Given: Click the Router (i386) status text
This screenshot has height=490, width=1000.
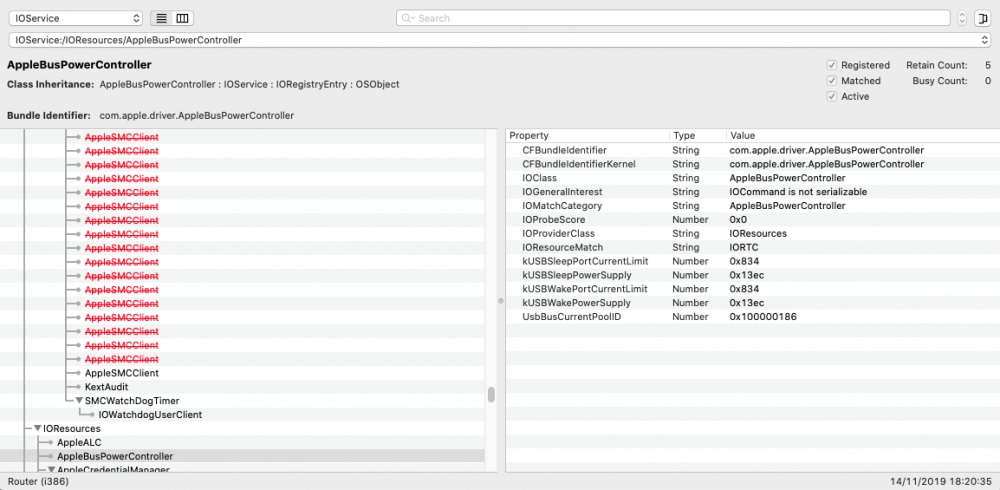Looking at the screenshot, I should coord(38,481).
